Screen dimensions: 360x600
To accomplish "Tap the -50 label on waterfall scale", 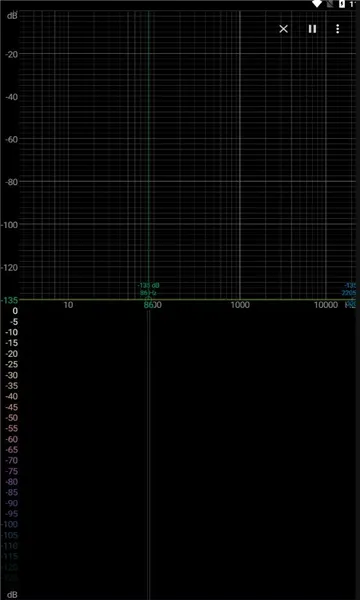I will point(11,418).
